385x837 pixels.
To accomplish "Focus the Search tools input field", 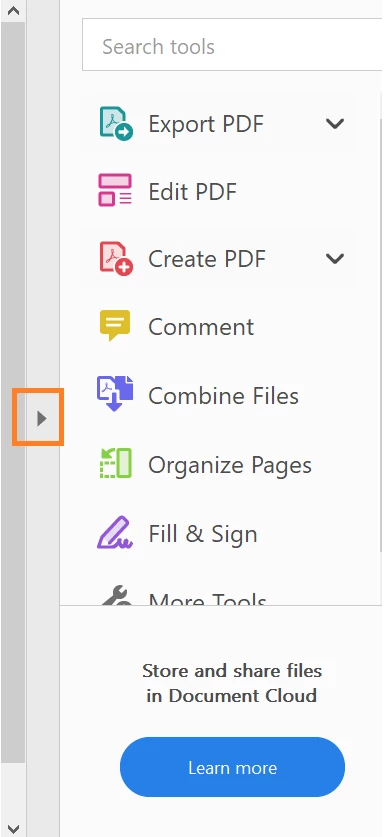I will [x=233, y=45].
